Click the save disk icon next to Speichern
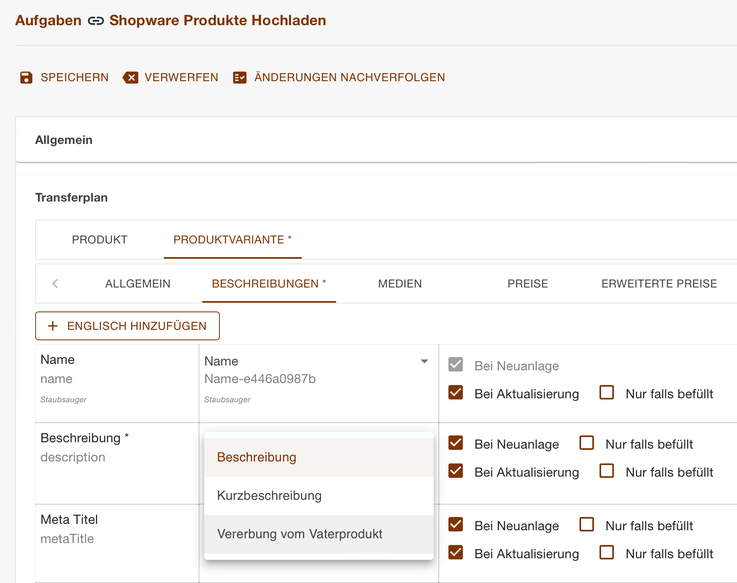 pyautogui.click(x=26, y=78)
